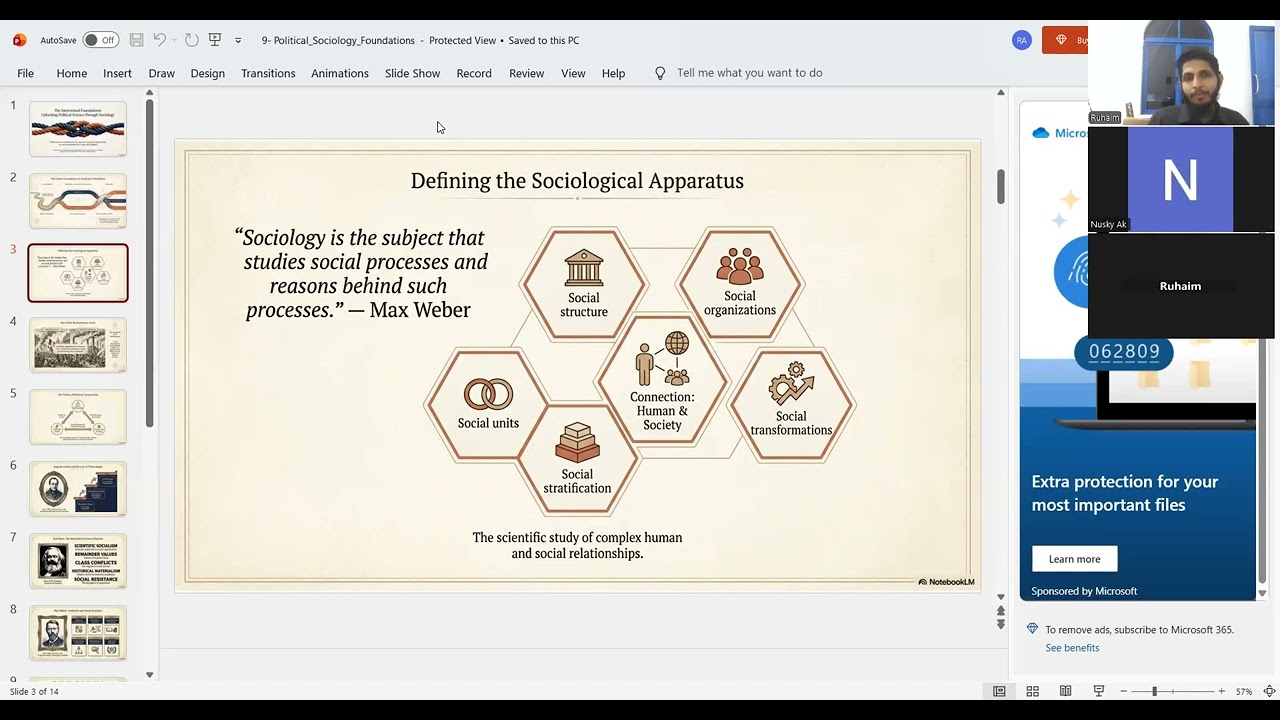Click the PowerPoint app icon
Viewport: 1280px width, 720px height.
19,40
